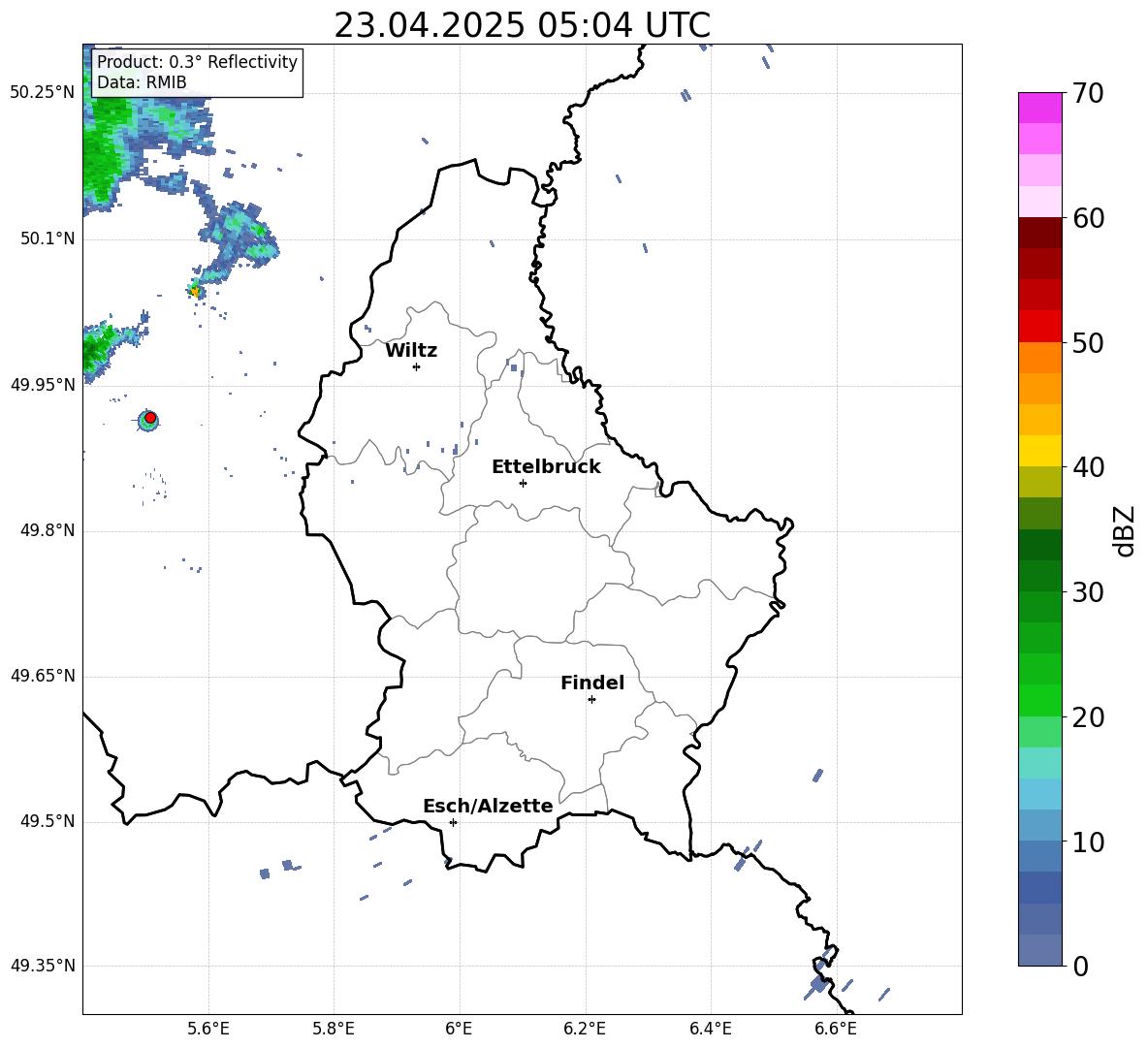The image size is (1148, 1048).
Task: Click the 6.2°E longitude label
Action: click(x=585, y=1029)
